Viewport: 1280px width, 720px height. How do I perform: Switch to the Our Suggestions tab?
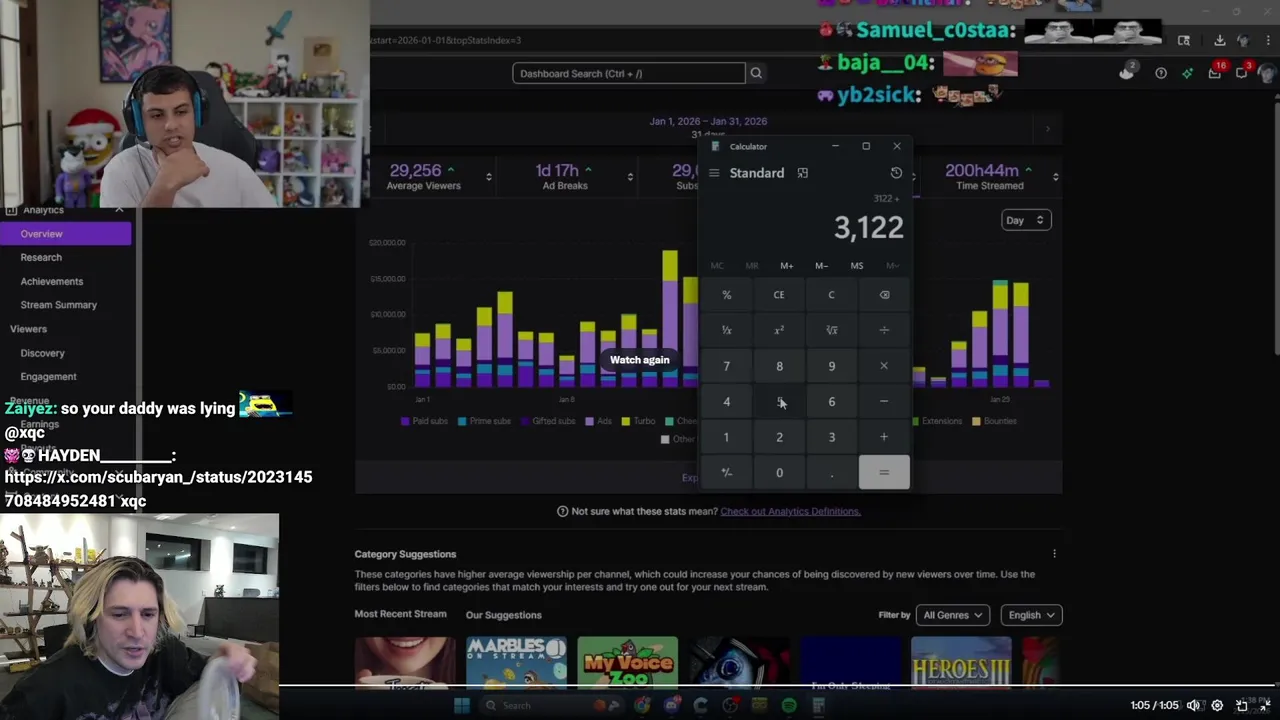point(504,615)
